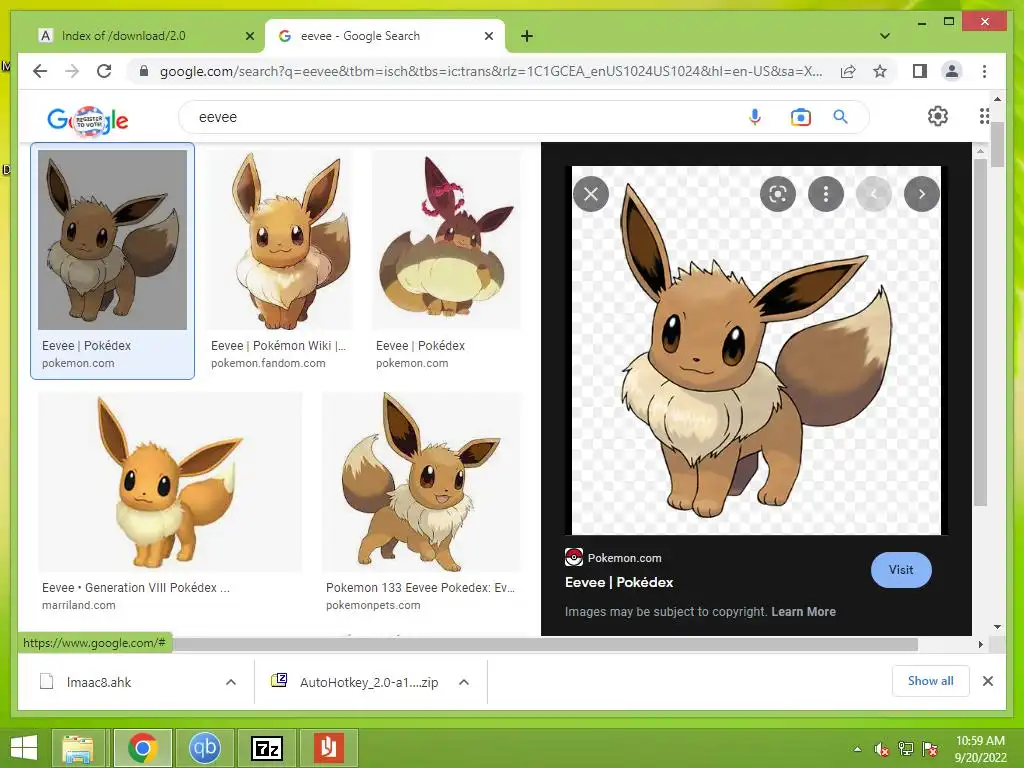The image size is (1024, 768).
Task: Go back to previous page in Chrome
Action: (x=40, y=71)
